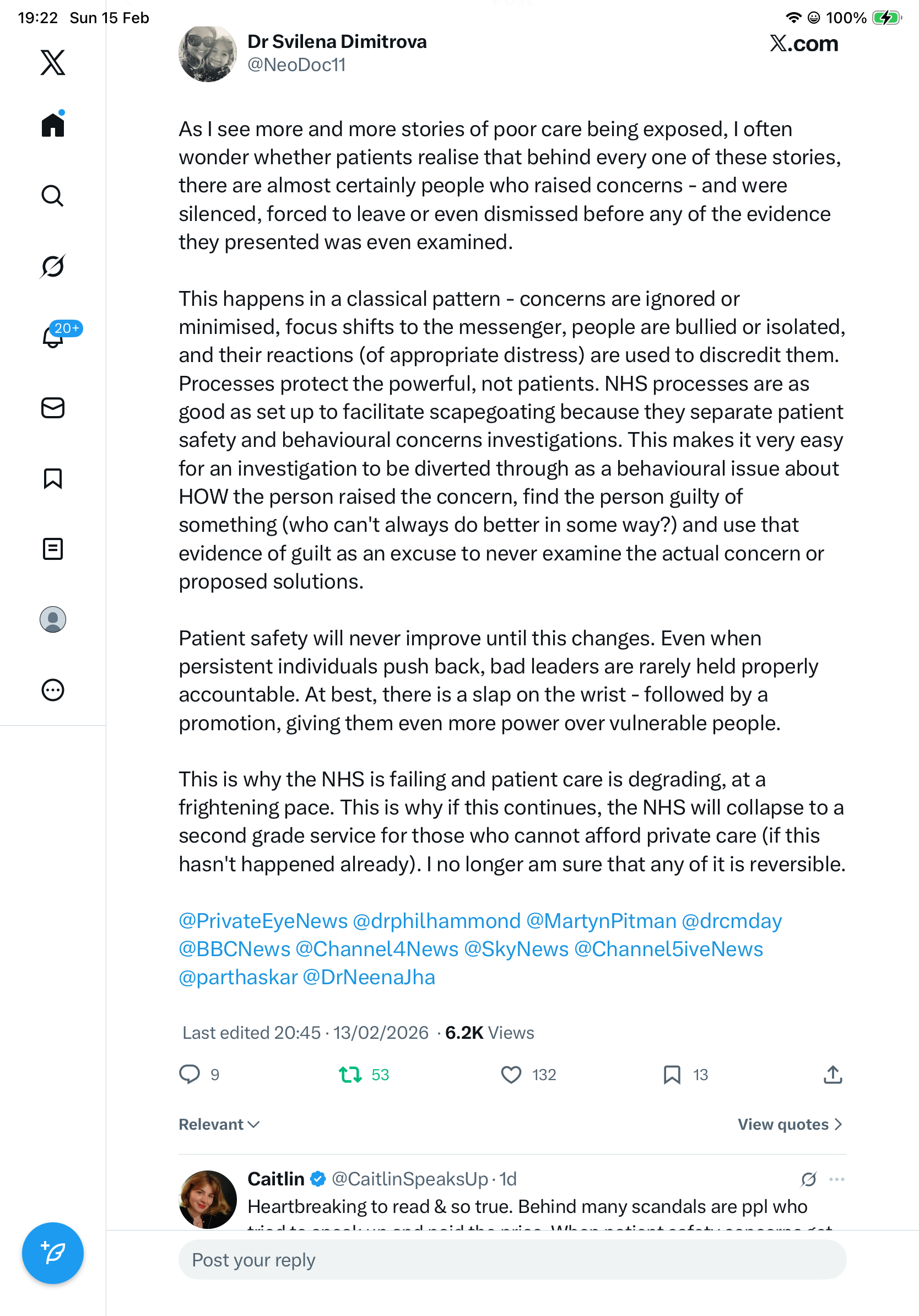Click the X logo in sidebar
This screenshot has width=919, height=1316.
53,62
